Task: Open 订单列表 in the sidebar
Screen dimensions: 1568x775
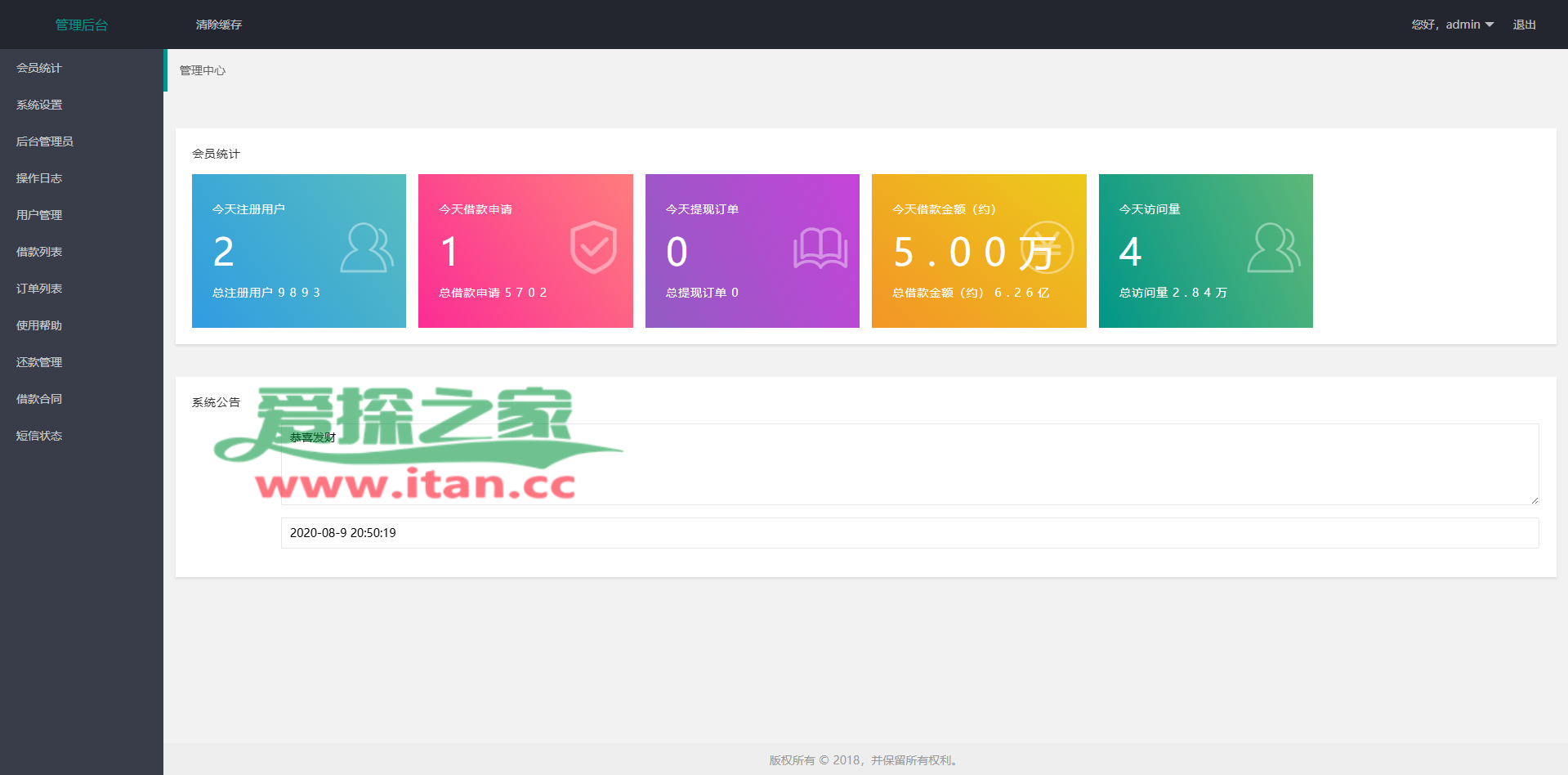Action: pyautogui.click(x=82, y=289)
